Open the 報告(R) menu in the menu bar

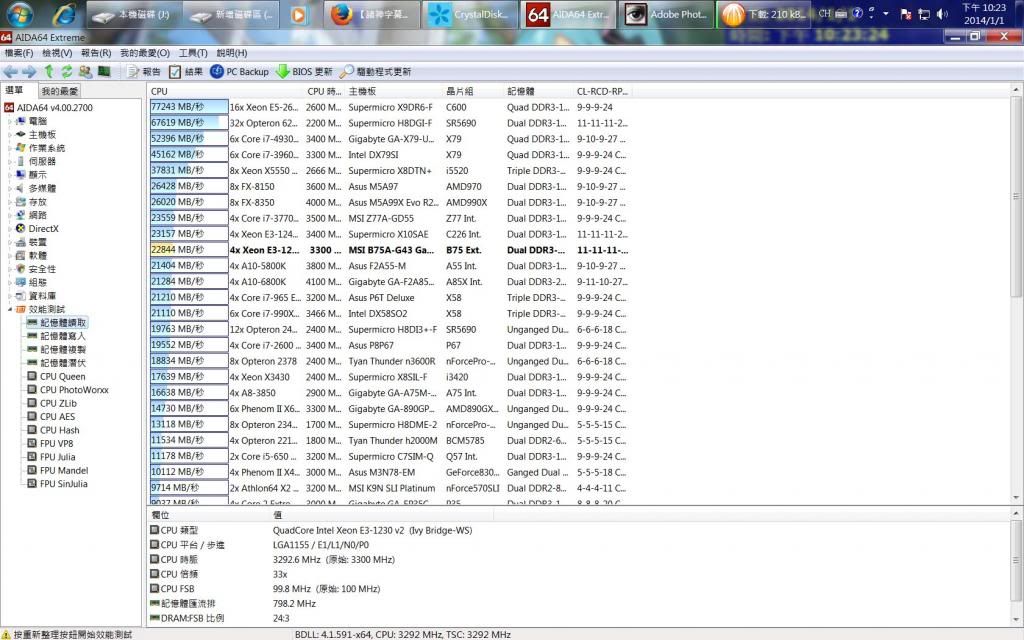[96, 53]
